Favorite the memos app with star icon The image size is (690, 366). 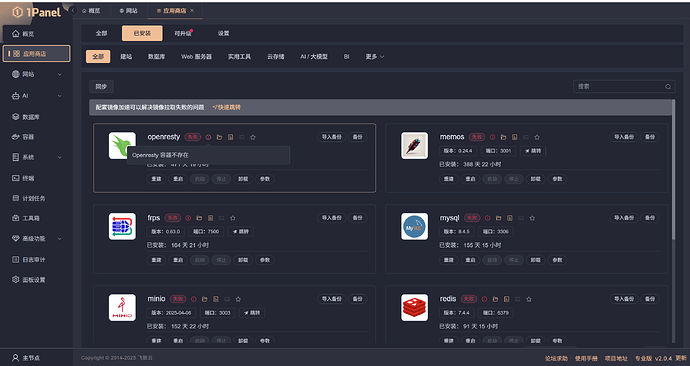coord(537,137)
